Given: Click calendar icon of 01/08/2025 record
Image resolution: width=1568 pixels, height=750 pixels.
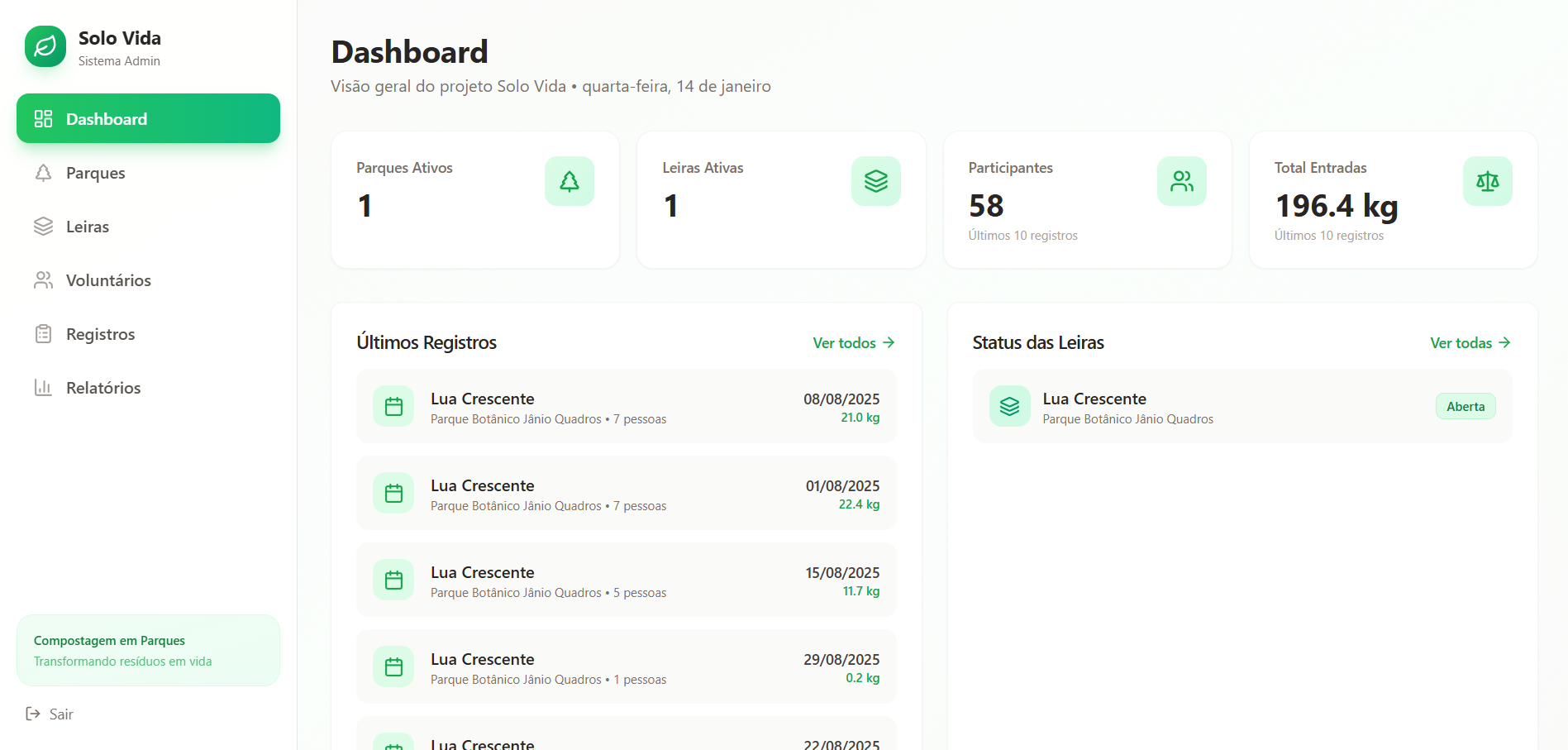Looking at the screenshot, I should coord(393,493).
